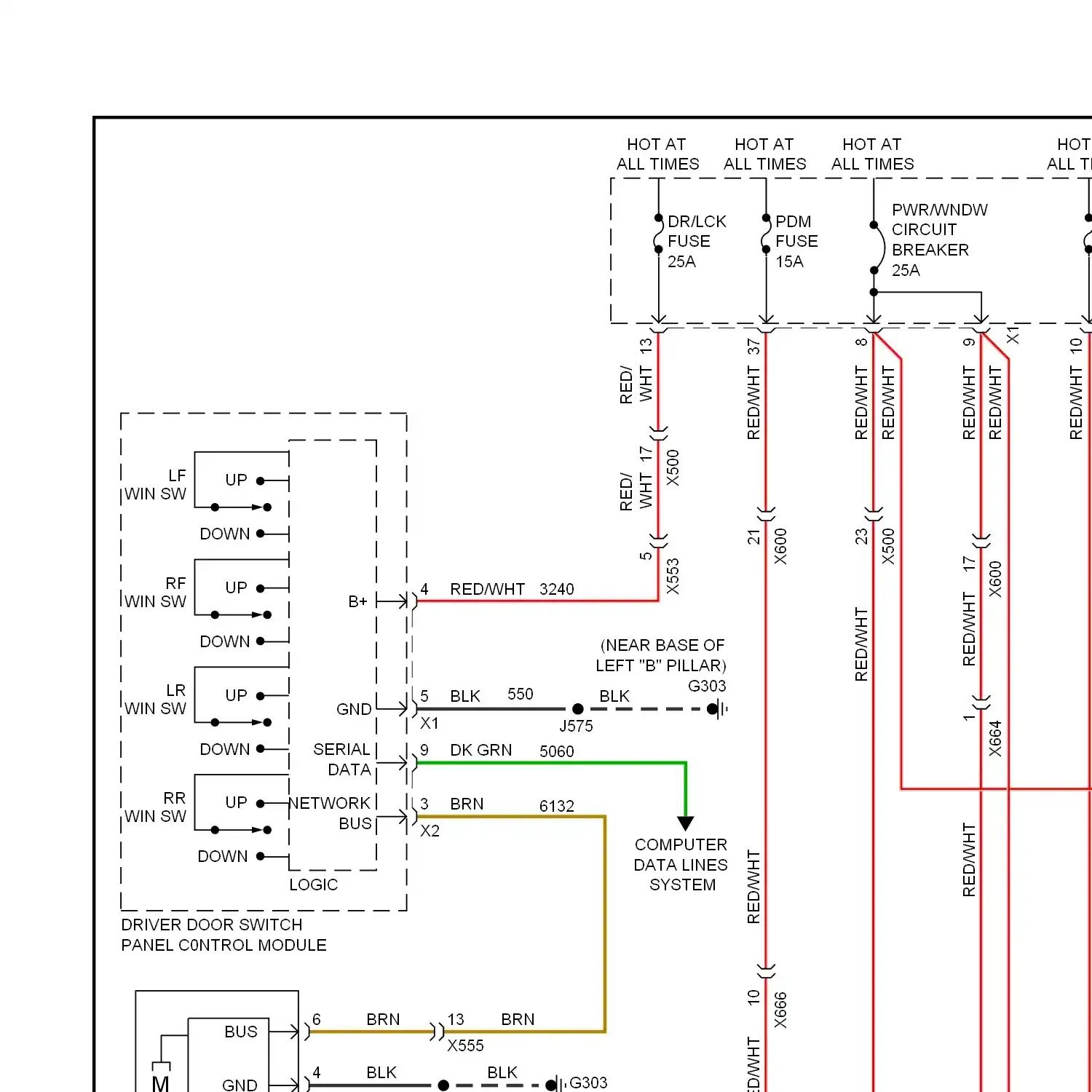Screen dimensions: 1092x1092
Task: Click the PWR/WNDW CIRCUIT BREAKER 25A label
Action: tap(940, 240)
